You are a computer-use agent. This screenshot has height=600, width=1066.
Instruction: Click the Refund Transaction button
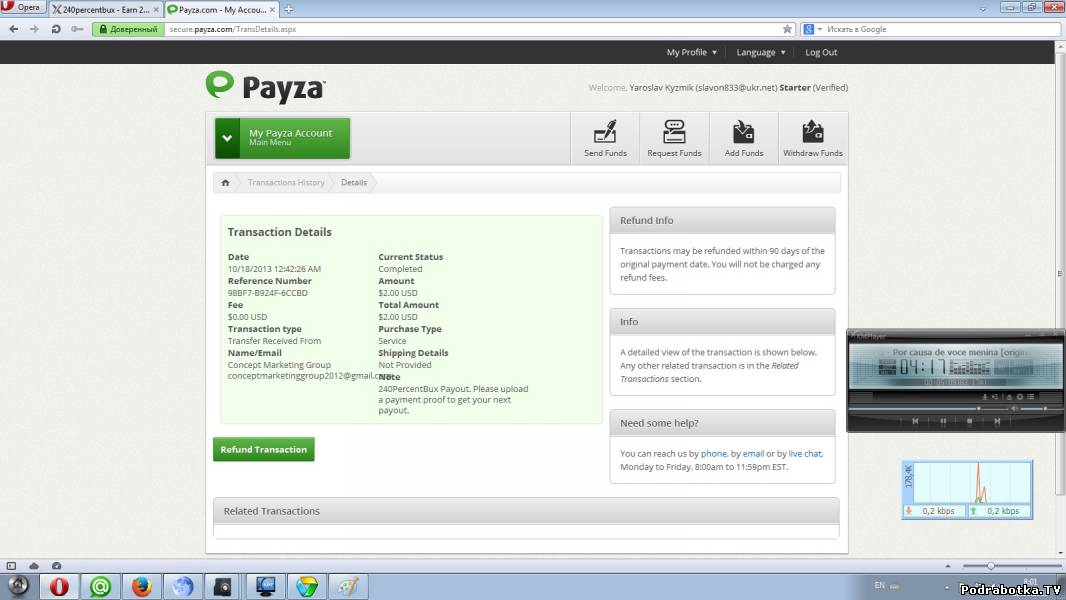[264, 450]
